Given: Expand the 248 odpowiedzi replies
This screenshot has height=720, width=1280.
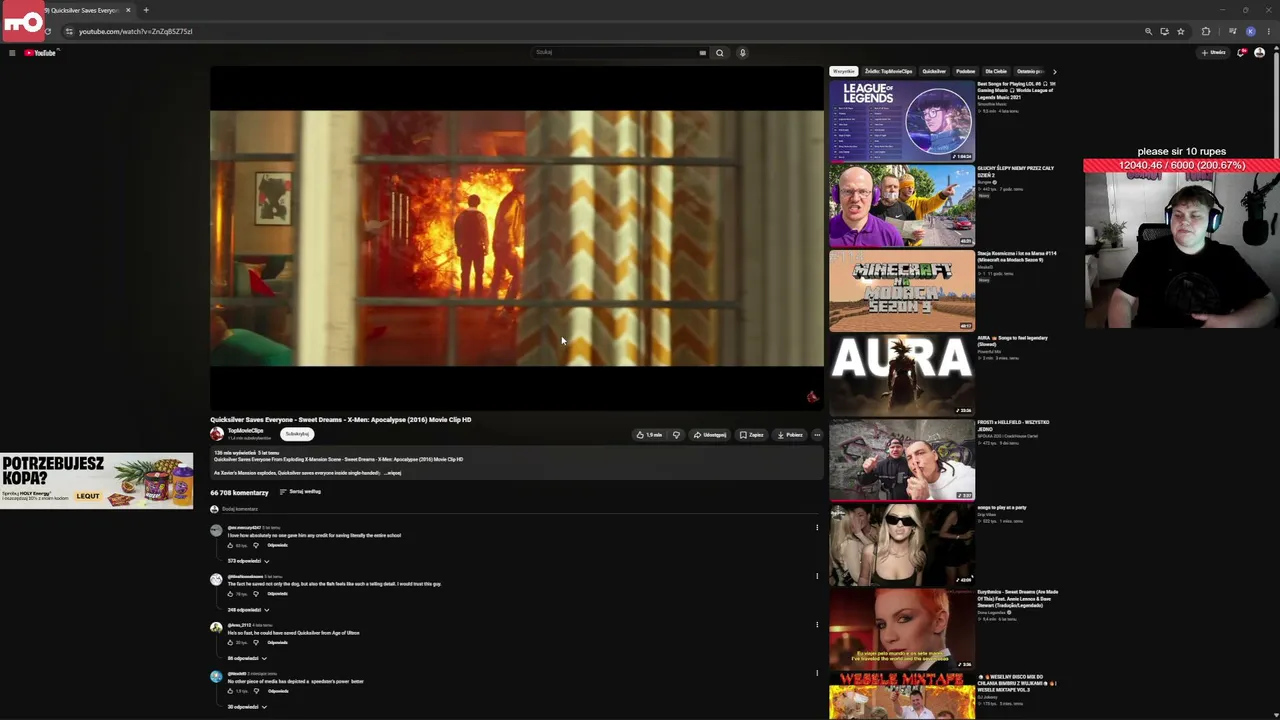Looking at the screenshot, I should pyautogui.click(x=248, y=610).
